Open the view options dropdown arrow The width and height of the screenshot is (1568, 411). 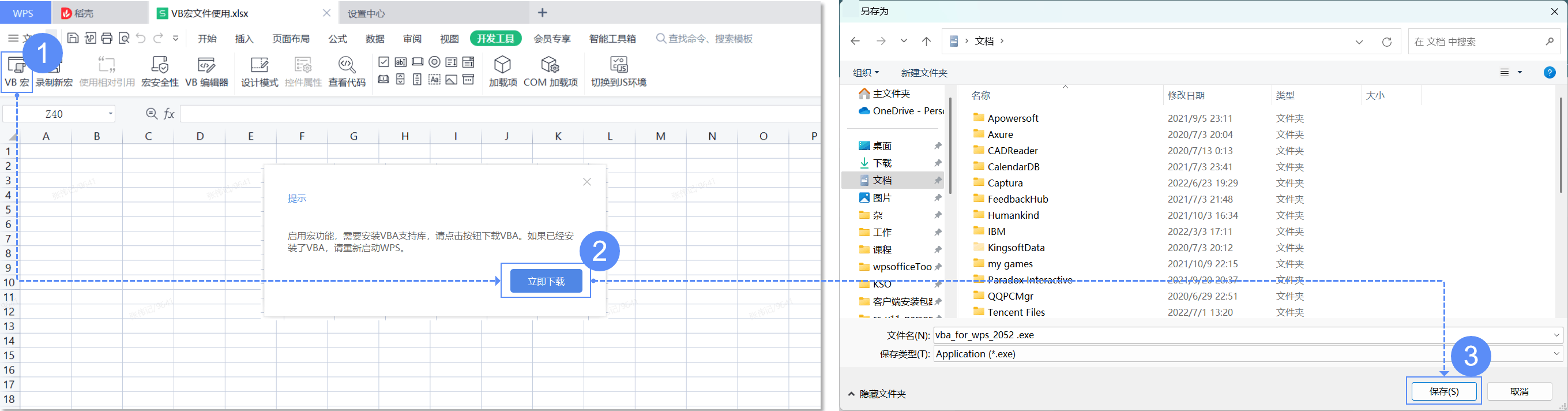tap(1520, 73)
